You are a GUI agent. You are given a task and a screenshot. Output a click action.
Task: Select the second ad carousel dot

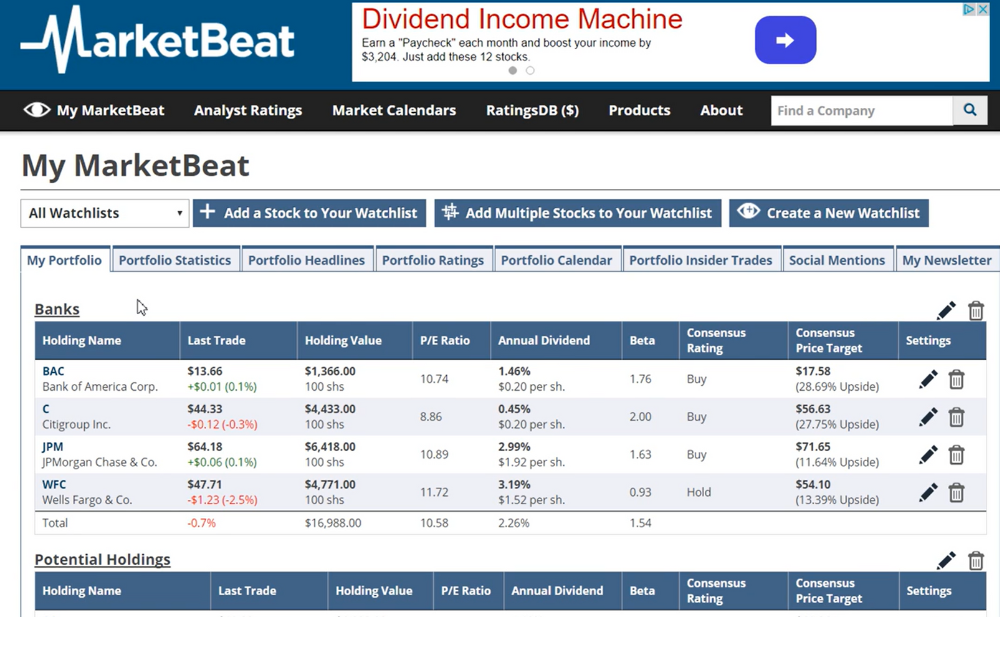click(x=530, y=71)
